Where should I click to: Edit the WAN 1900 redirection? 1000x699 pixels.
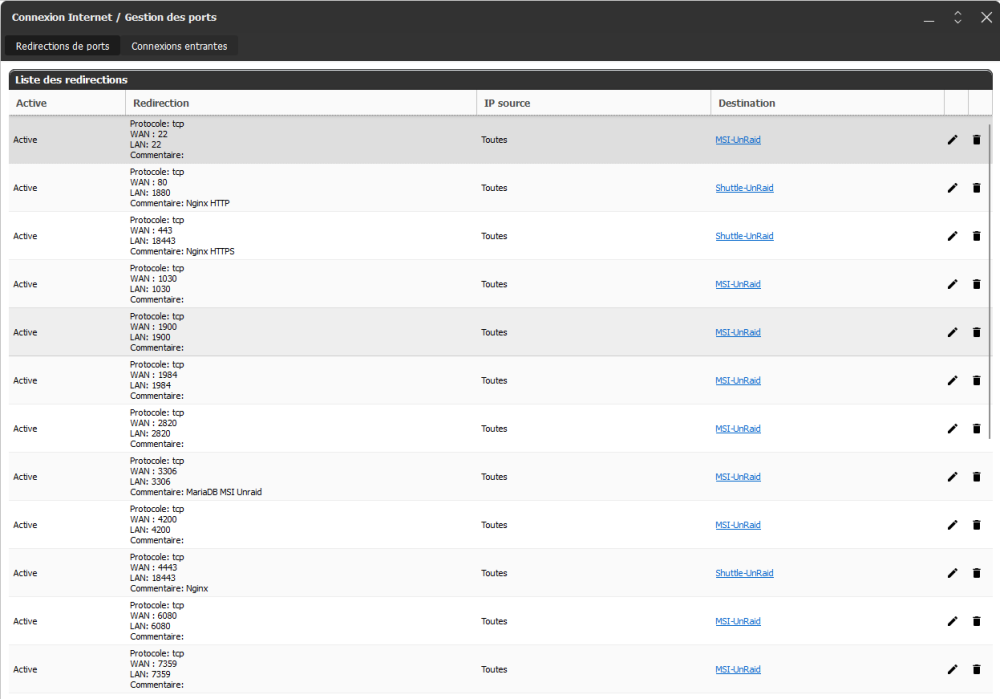tap(952, 332)
